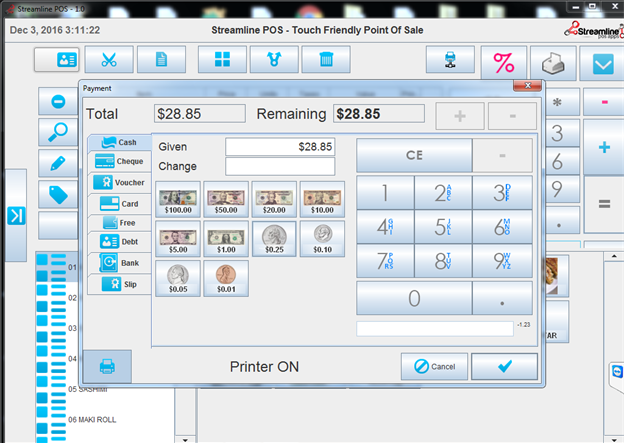The image size is (625, 443).
Task: Click the Given amount field
Action: coord(280,147)
